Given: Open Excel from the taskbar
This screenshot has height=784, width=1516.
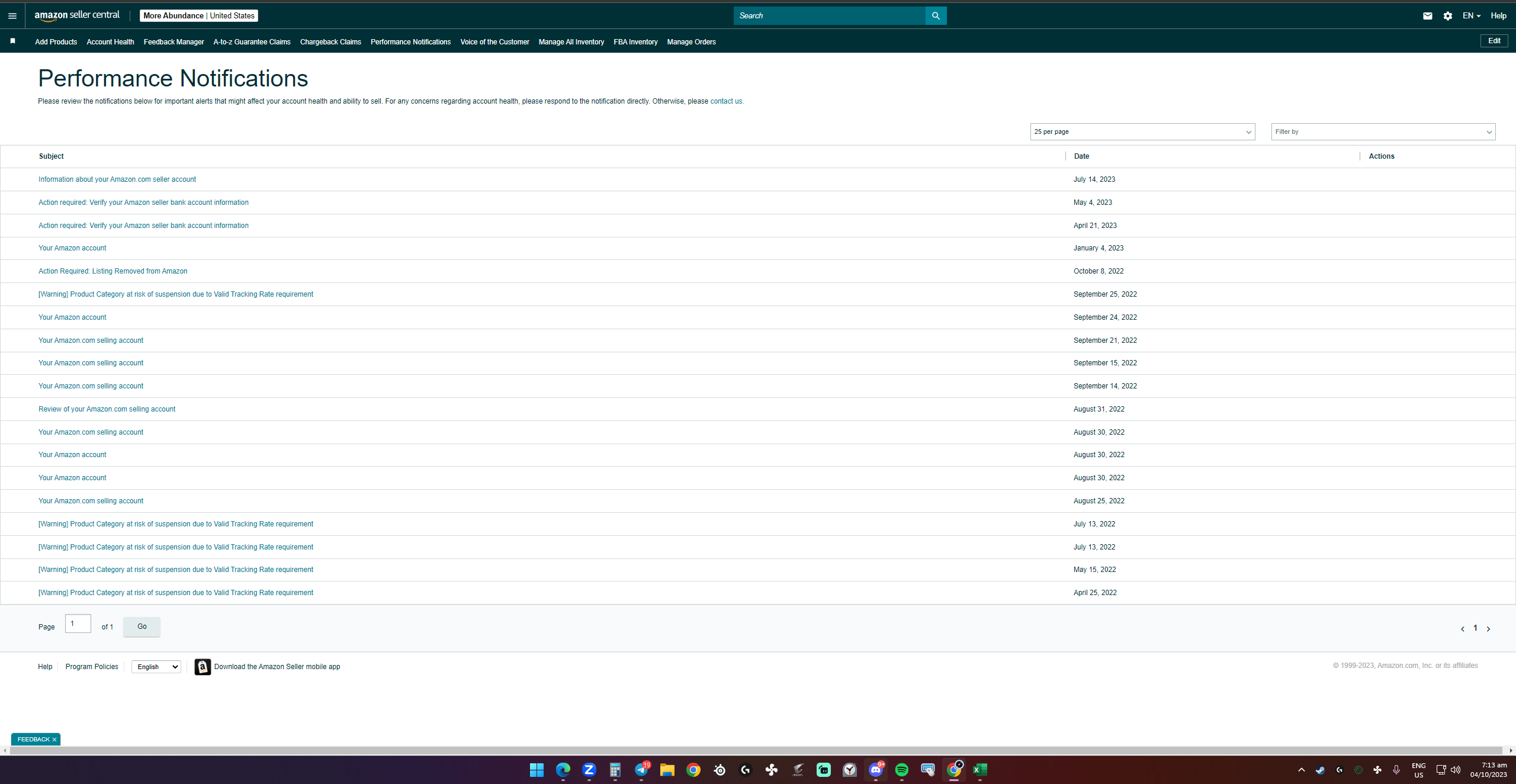Looking at the screenshot, I should [980, 770].
